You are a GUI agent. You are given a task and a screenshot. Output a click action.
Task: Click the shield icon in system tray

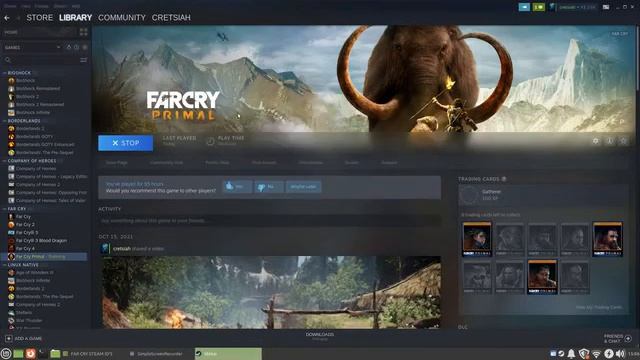(x=584, y=353)
